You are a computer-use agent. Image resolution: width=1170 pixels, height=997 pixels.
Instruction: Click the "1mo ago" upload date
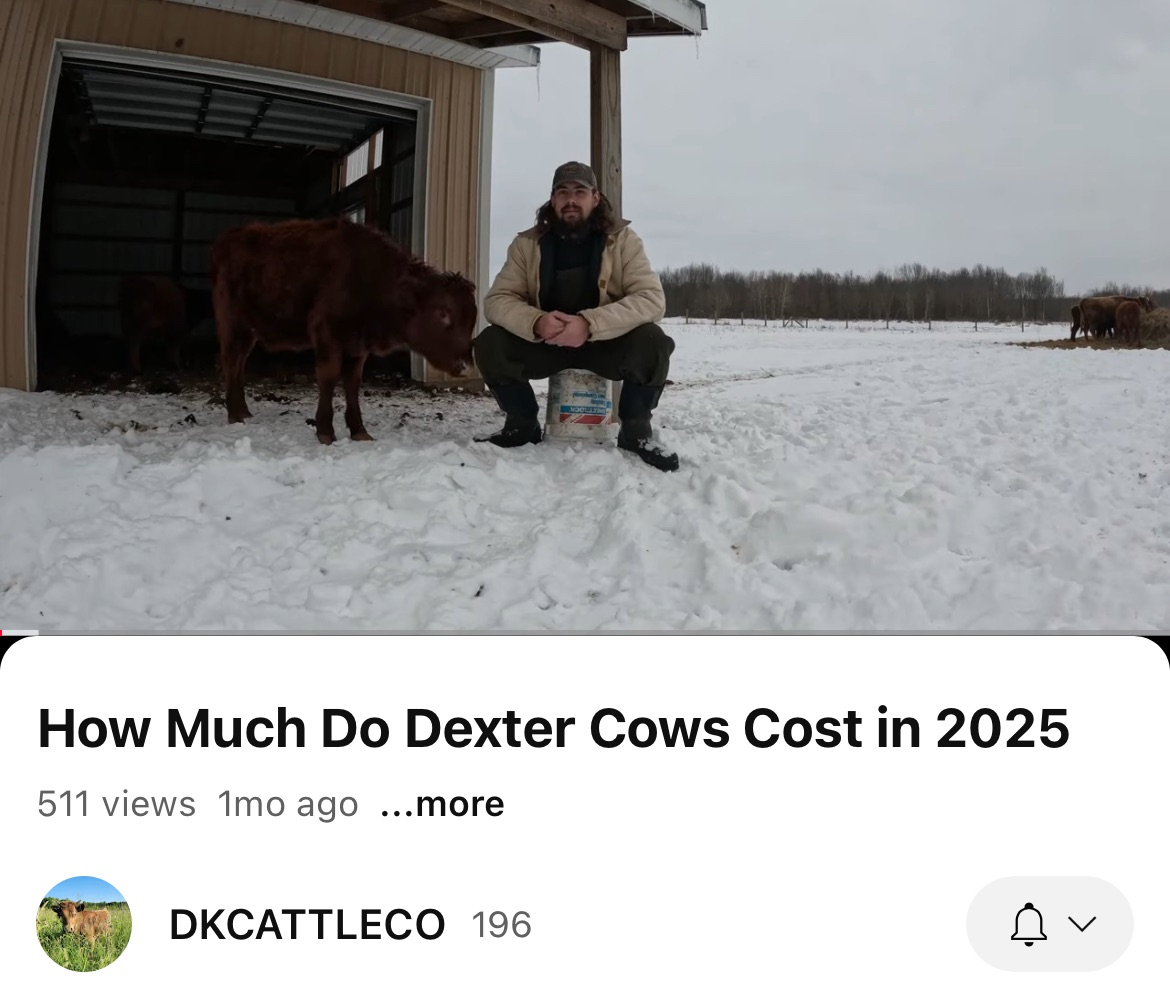click(288, 804)
